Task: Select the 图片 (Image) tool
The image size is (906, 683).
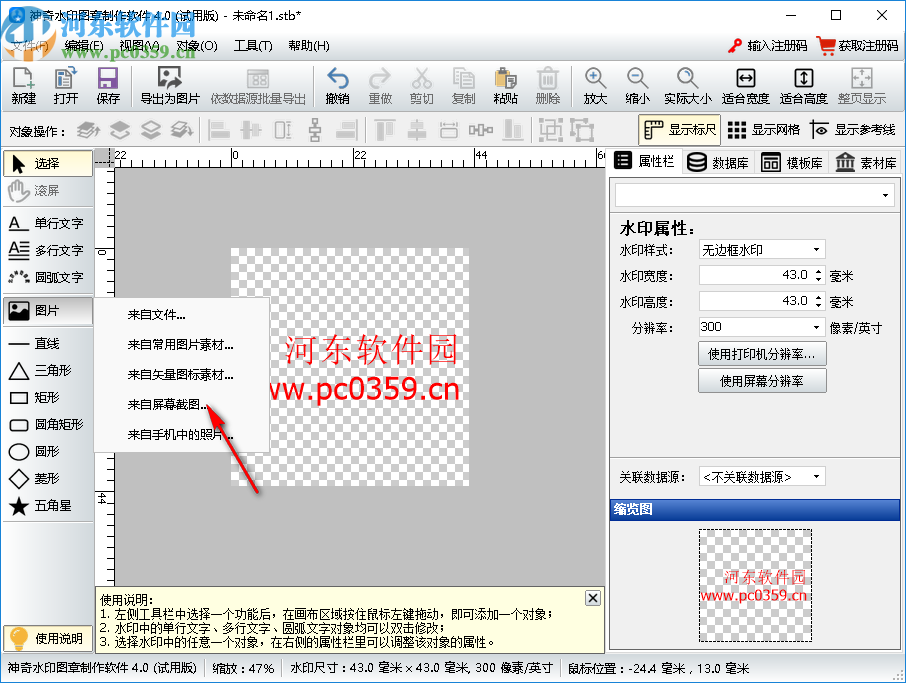Action: (x=47, y=311)
